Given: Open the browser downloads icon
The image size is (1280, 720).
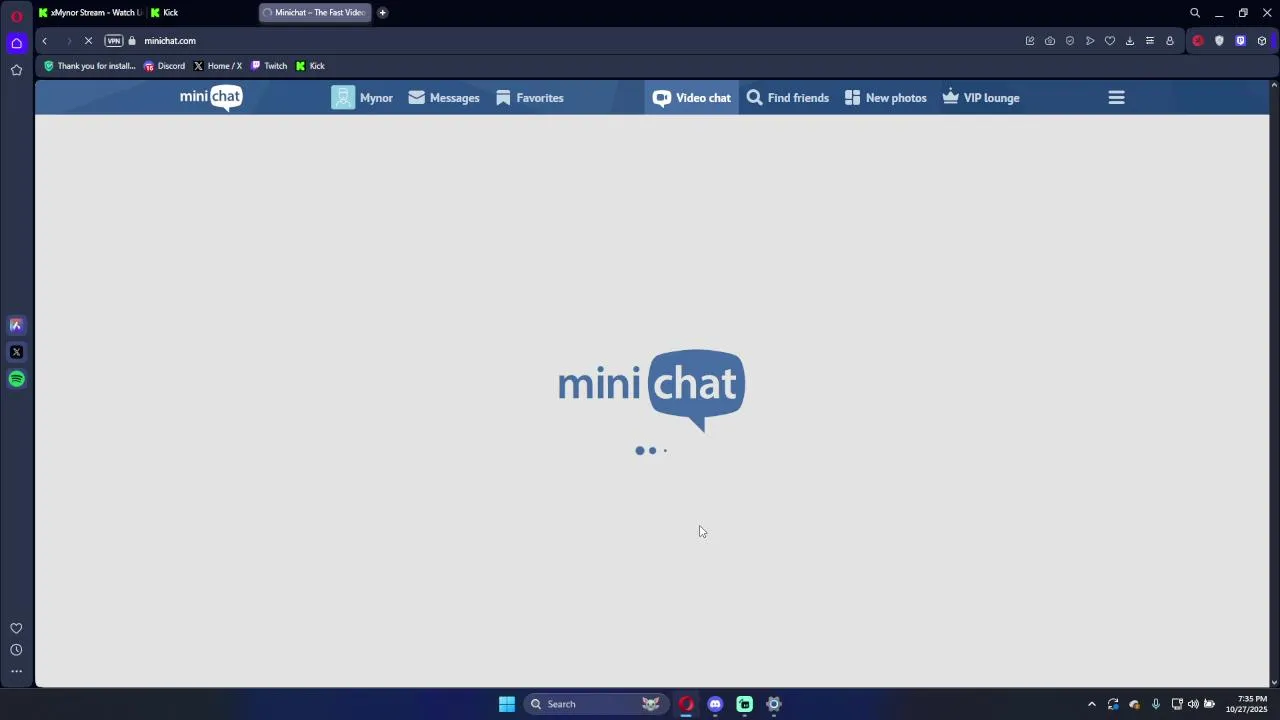Looking at the screenshot, I should (1130, 41).
